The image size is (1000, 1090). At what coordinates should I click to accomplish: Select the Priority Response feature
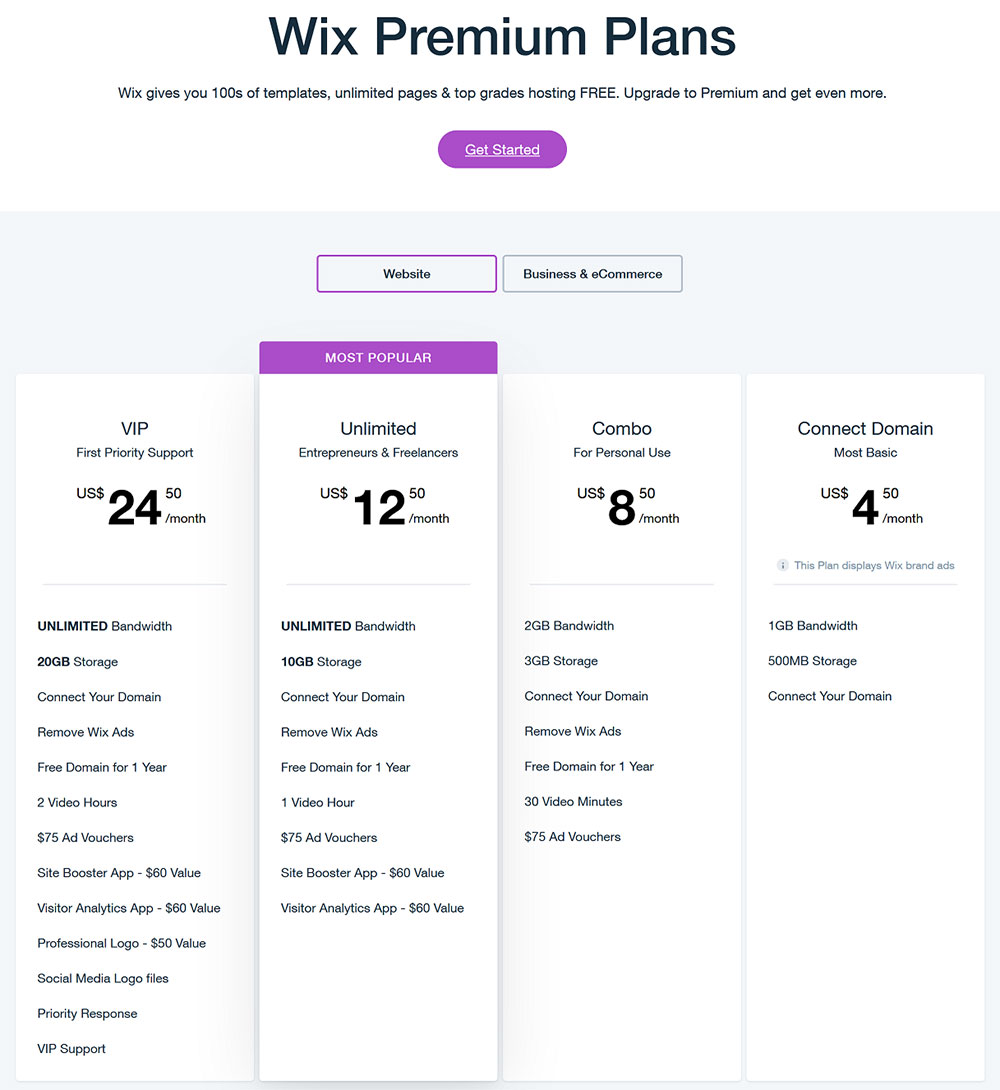pyautogui.click(x=87, y=1014)
